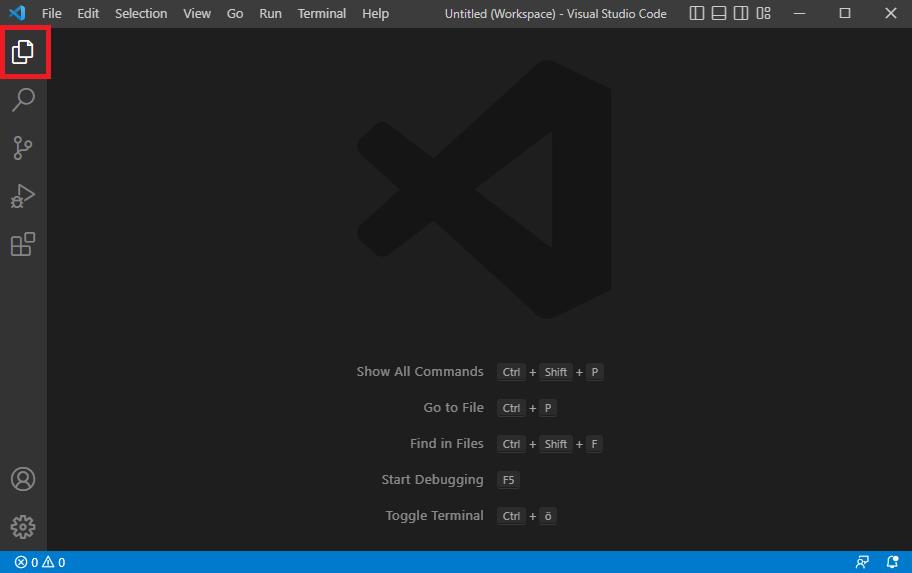
Task: Open the Help menu
Action: tap(375, 13)
